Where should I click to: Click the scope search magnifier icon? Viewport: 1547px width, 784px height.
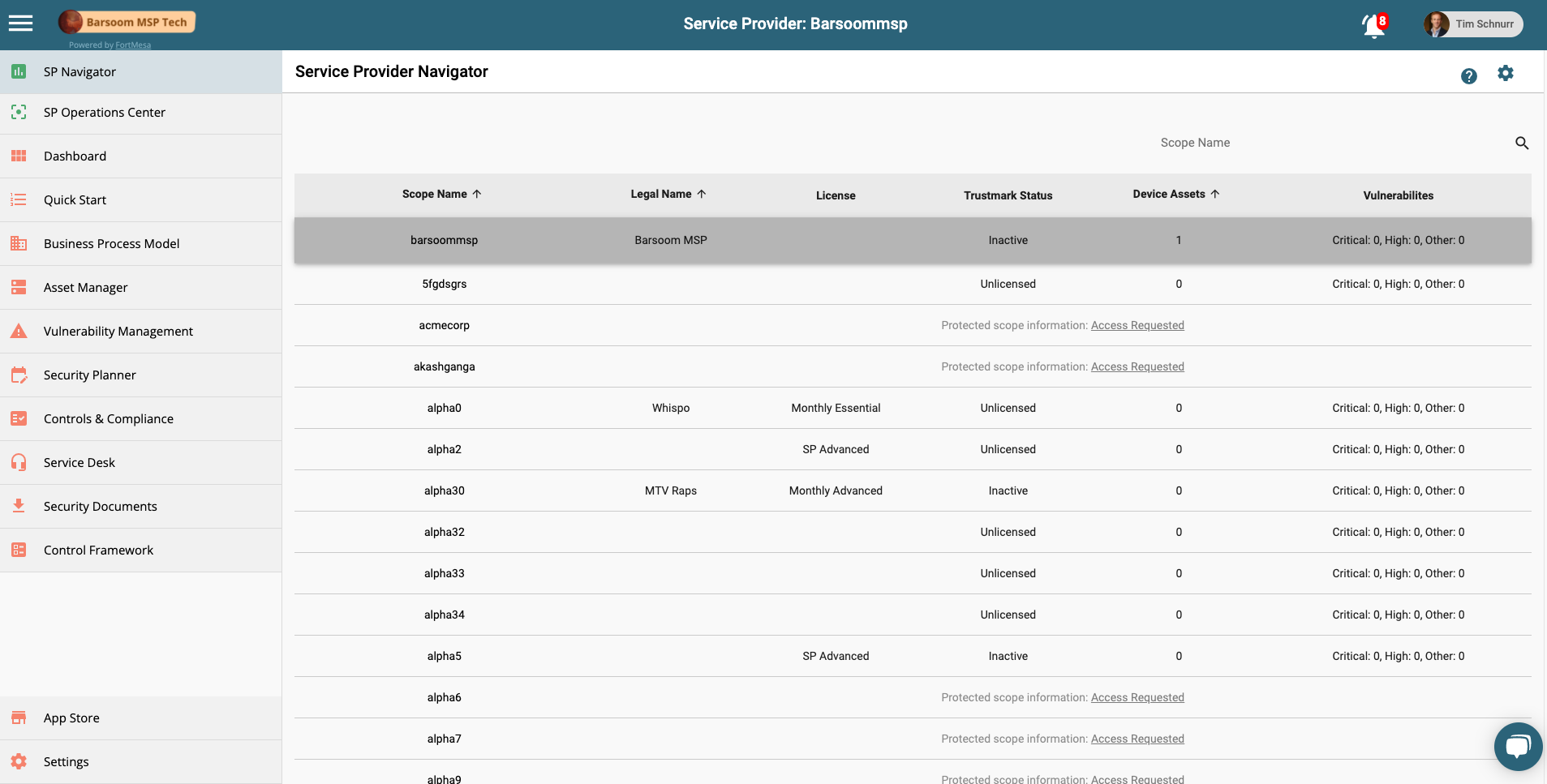(x=1522, y=144)
